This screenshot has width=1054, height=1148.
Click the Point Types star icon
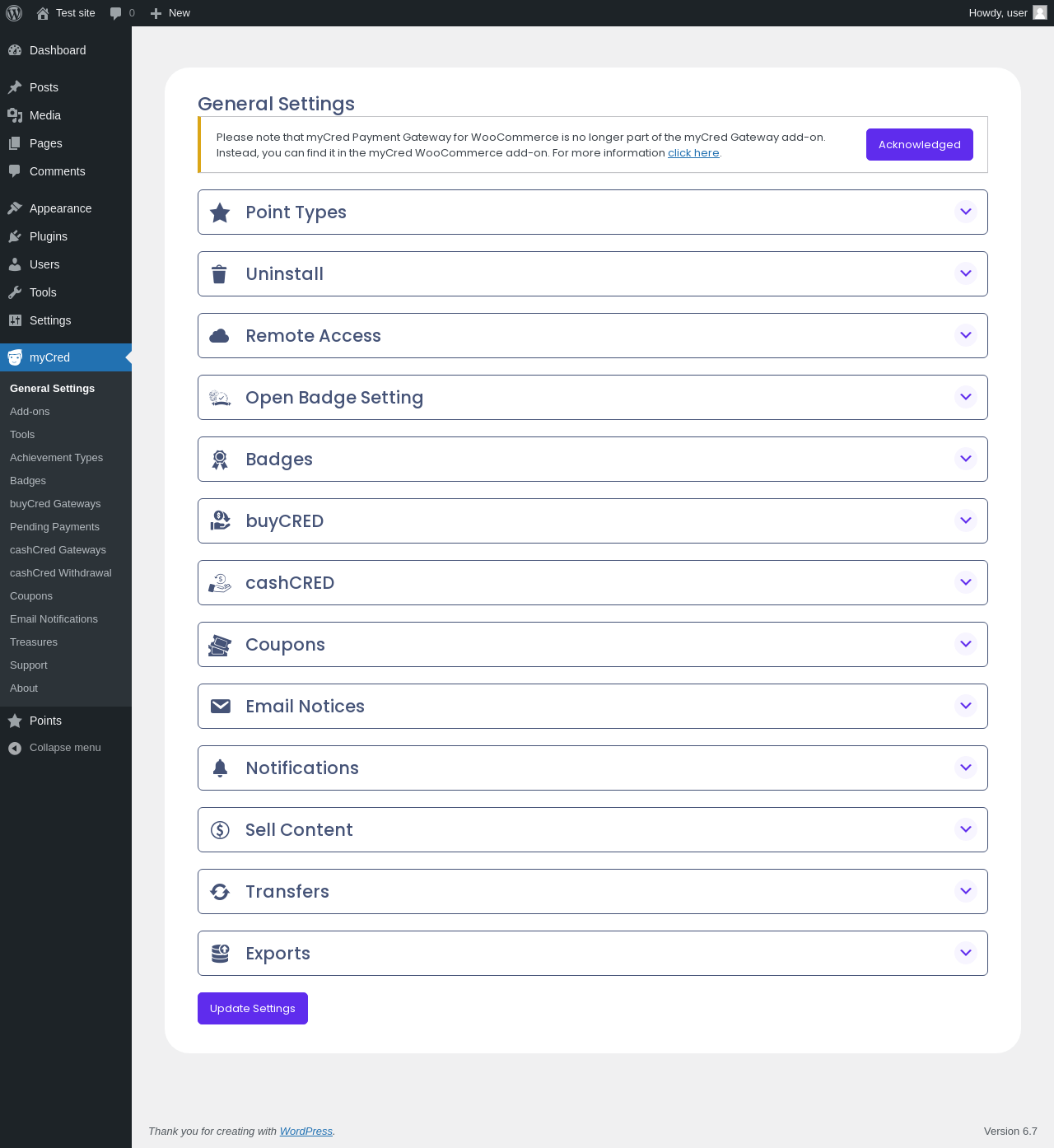(220, 212)
